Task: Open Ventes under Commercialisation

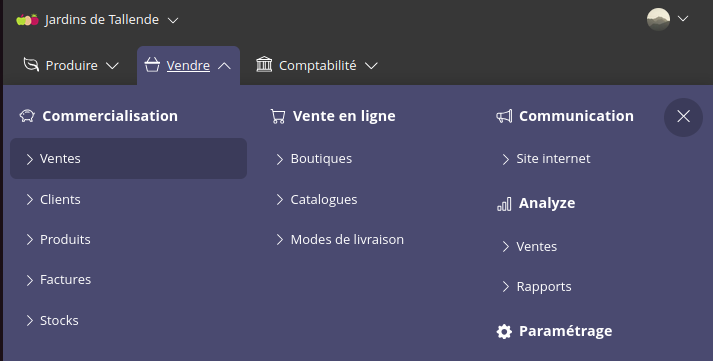Action: tap(128, 159)
